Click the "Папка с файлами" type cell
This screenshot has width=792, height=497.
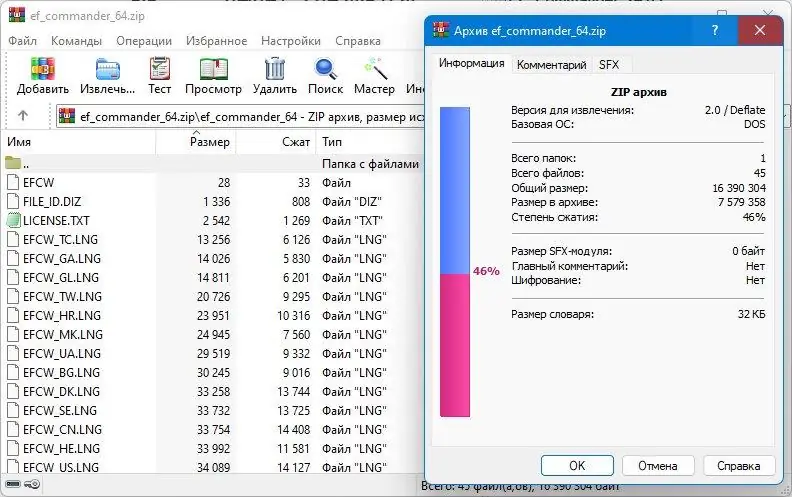pyautogui.click(x=370, y=164)
